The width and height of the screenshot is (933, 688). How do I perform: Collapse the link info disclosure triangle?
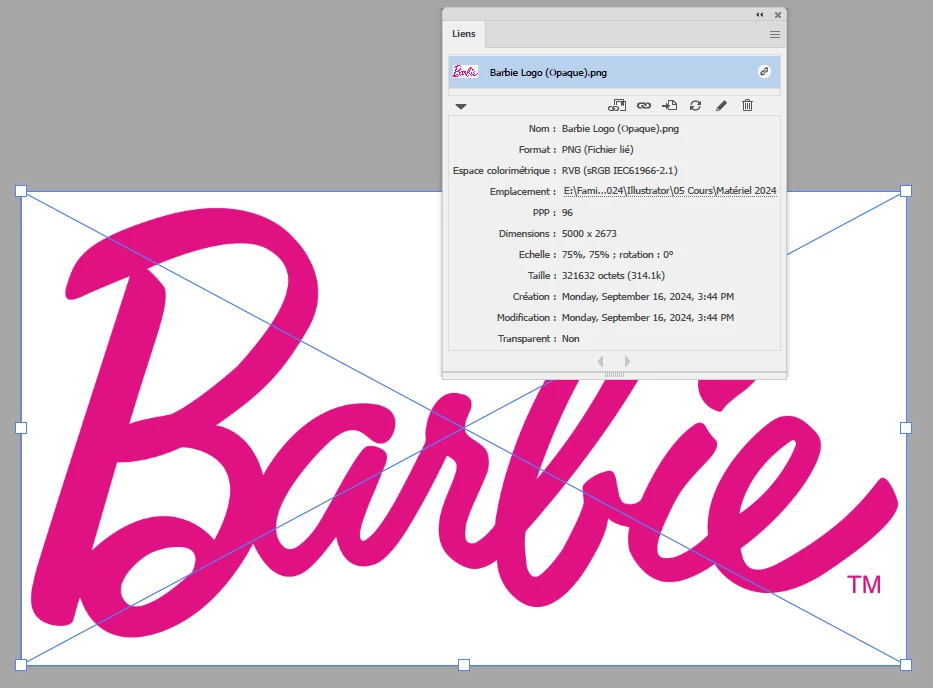point(461,107)
